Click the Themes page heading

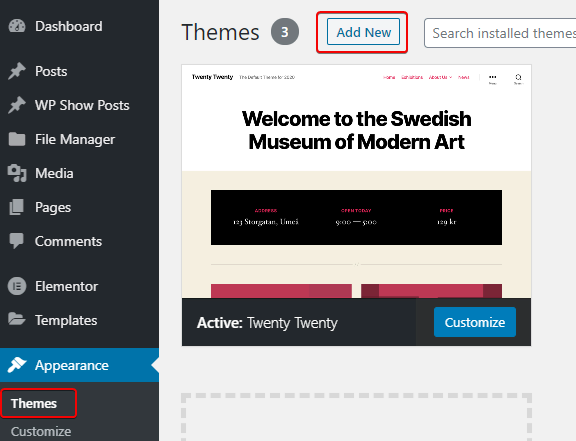pos(220,32)
